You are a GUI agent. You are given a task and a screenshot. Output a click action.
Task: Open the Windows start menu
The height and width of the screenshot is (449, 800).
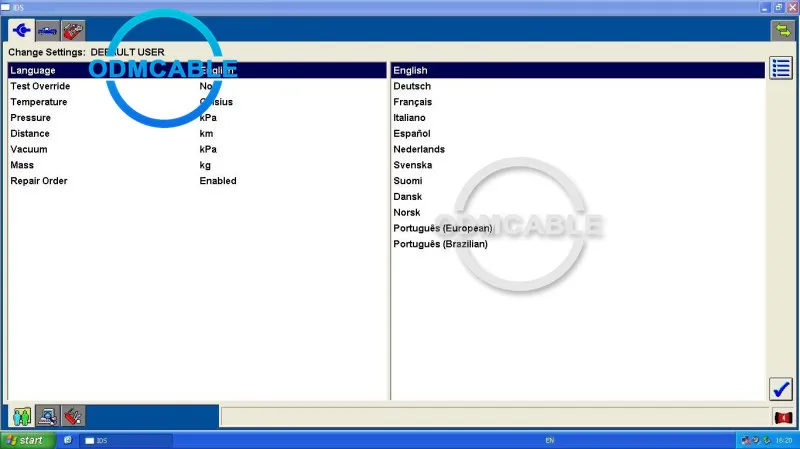coord(28,440)
